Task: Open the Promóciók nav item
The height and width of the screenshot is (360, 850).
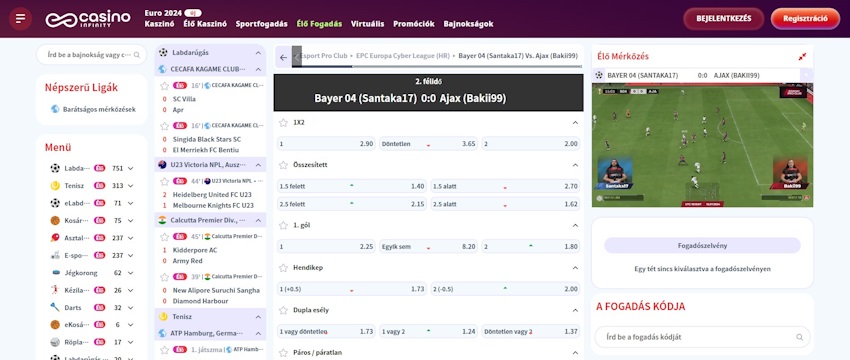Action: [x=414, y=24]
